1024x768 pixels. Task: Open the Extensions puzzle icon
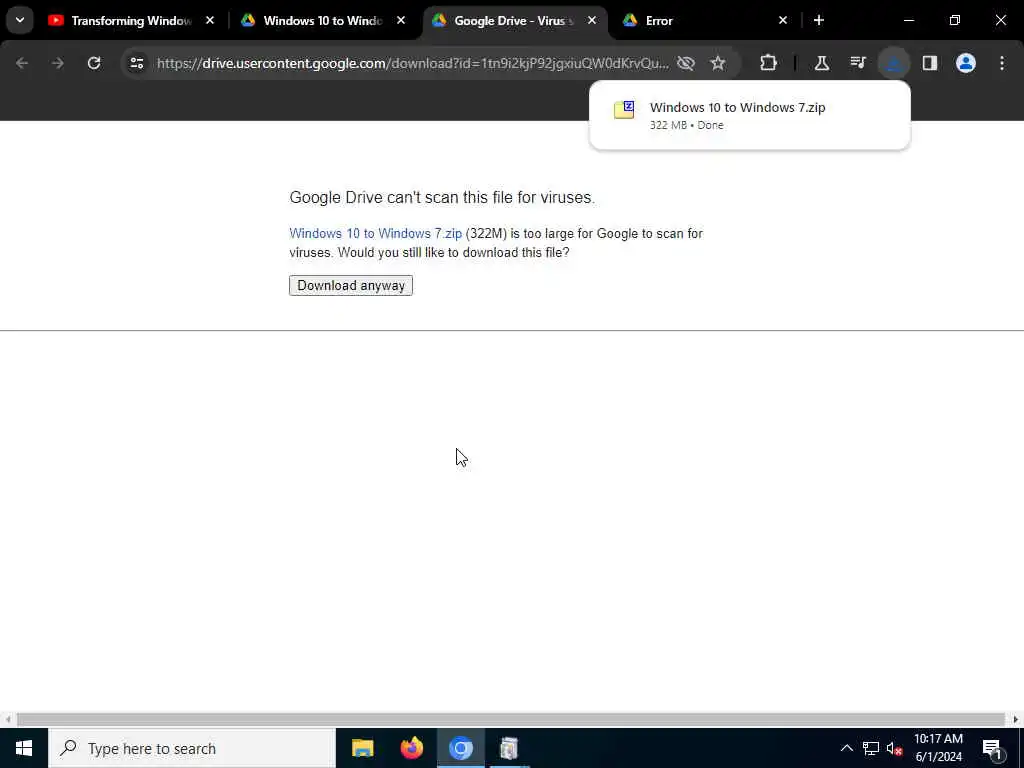[769, 63]
